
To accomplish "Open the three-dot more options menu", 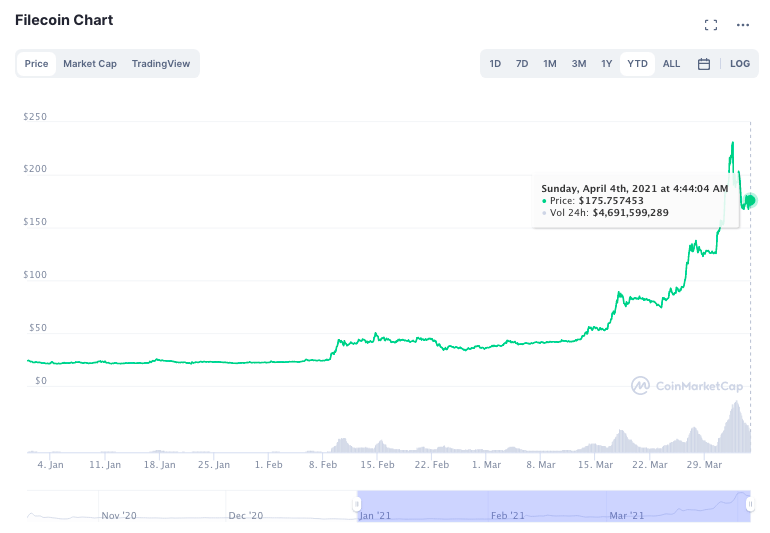I will (x=742, y=25).
